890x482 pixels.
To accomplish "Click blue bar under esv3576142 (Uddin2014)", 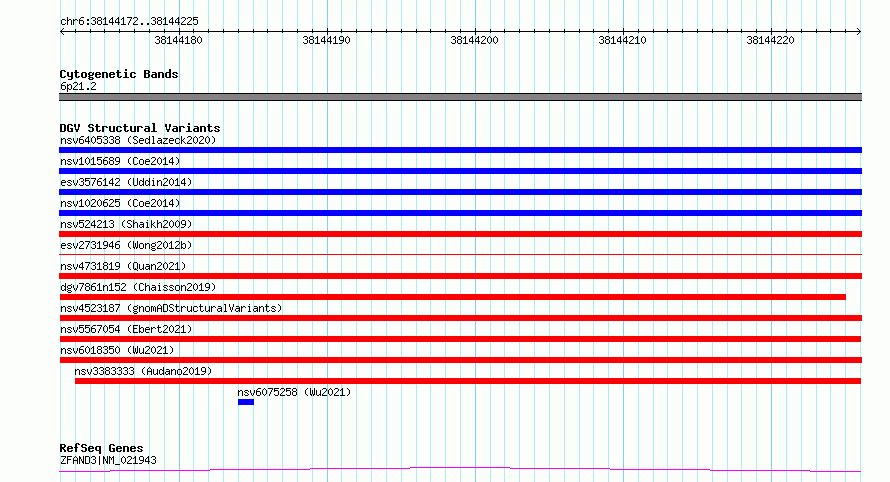I will pos(460,192).
